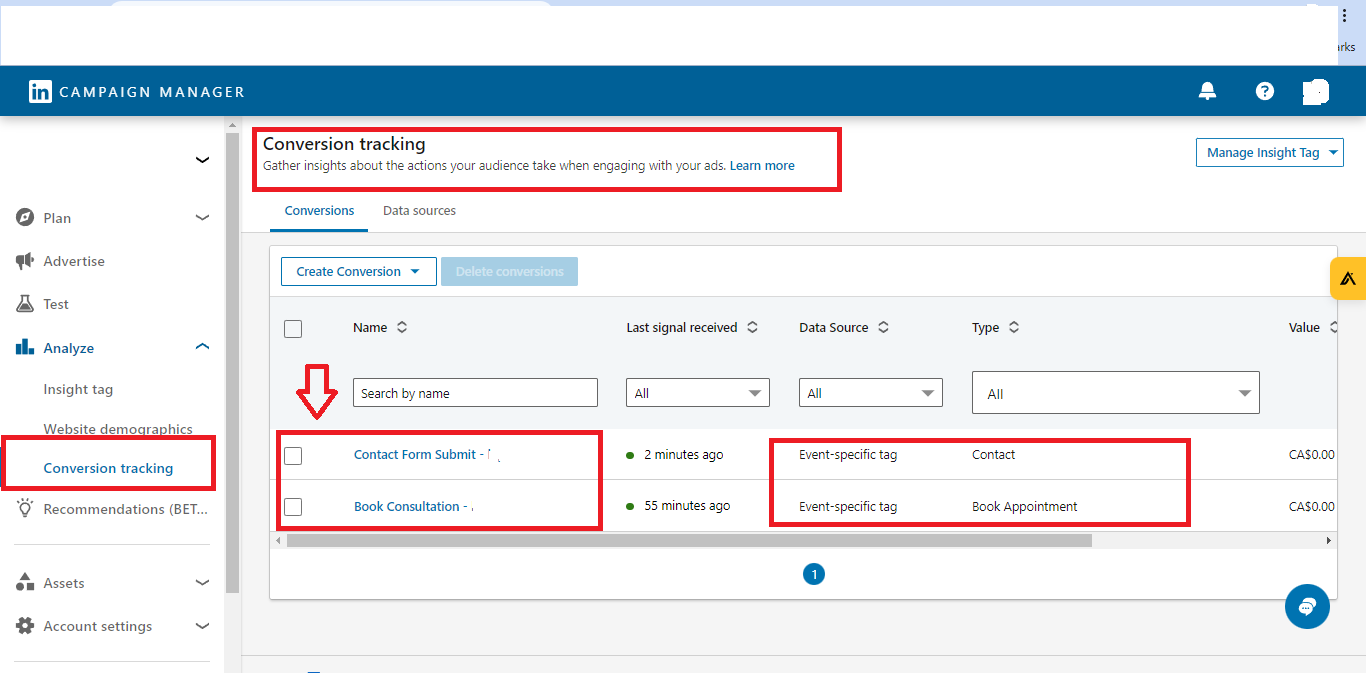Click inside the Search by name field
Image resolution: width=1366 pixels, height=673 pixels.
click(x=475, y=392)
